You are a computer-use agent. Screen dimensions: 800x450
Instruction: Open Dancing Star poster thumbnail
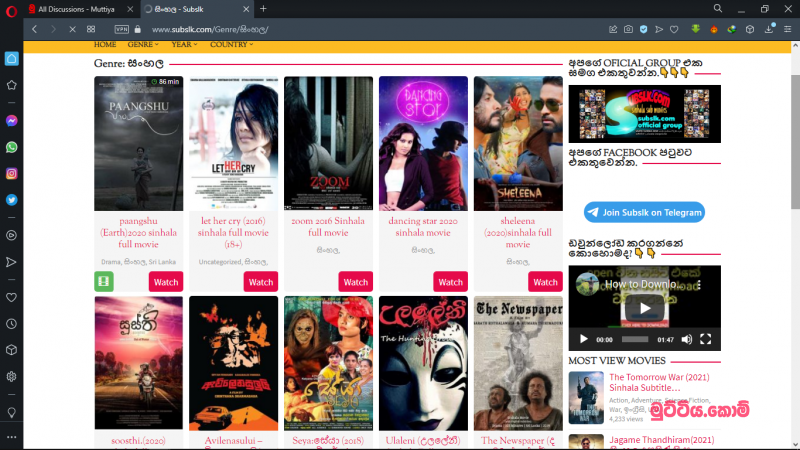click(423, 143)
